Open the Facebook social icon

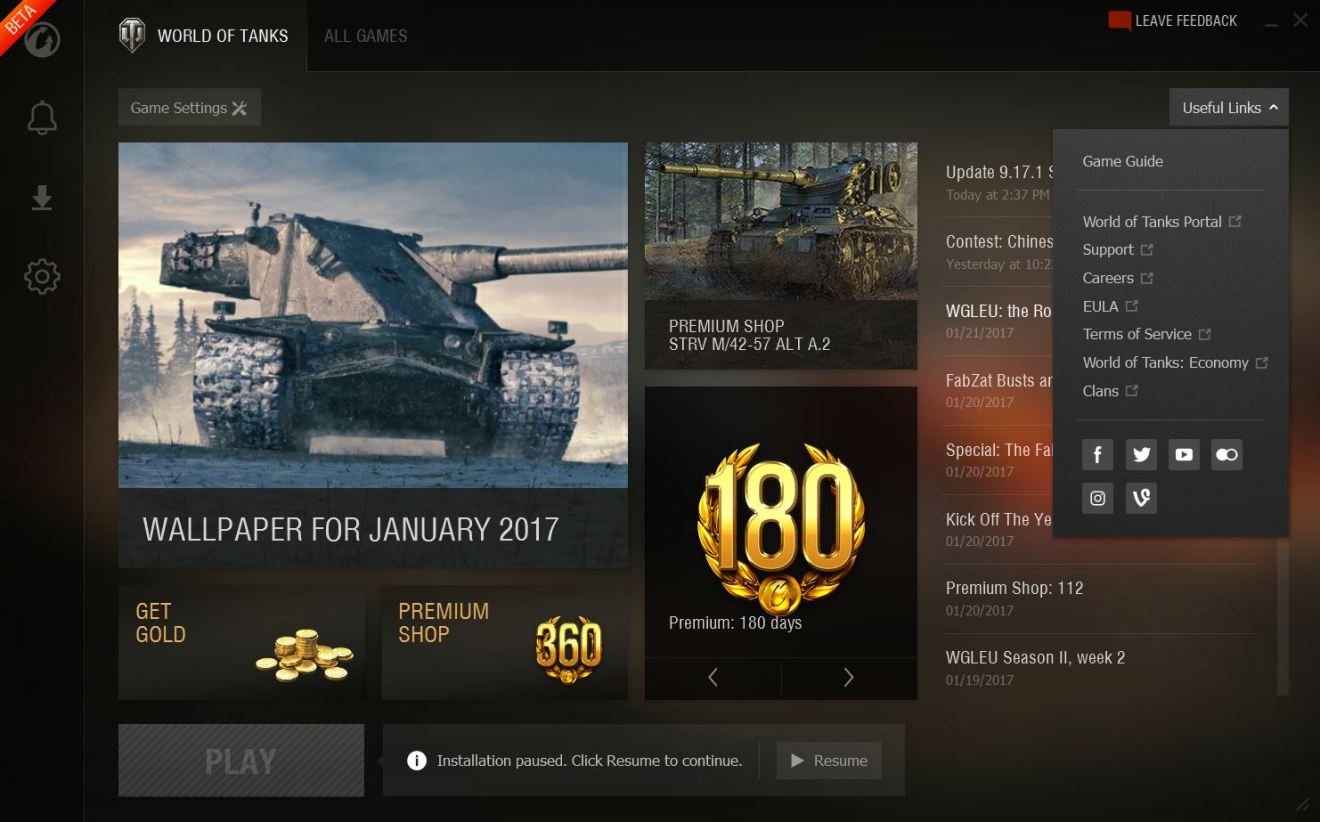click(x=1098, y=455)
